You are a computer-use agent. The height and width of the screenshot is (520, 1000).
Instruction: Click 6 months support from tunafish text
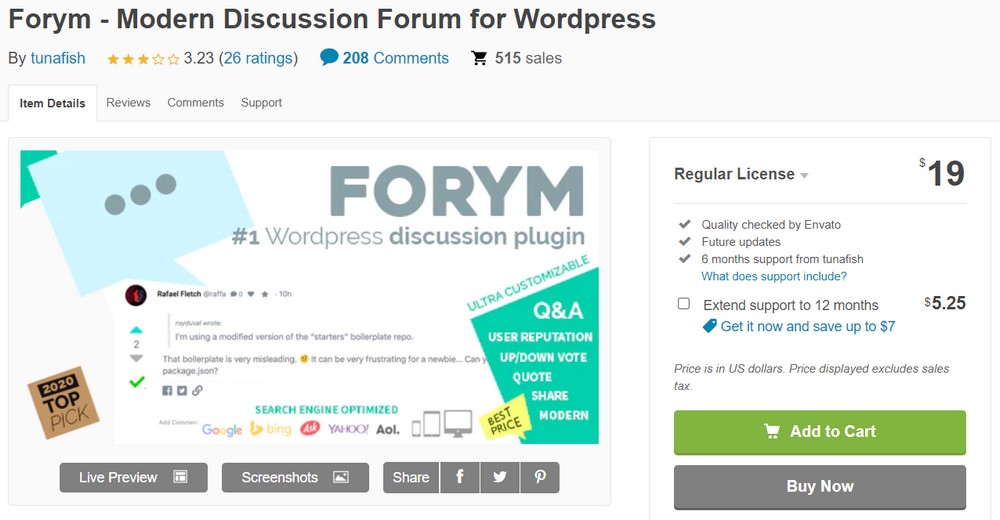(x=783, y=259)
